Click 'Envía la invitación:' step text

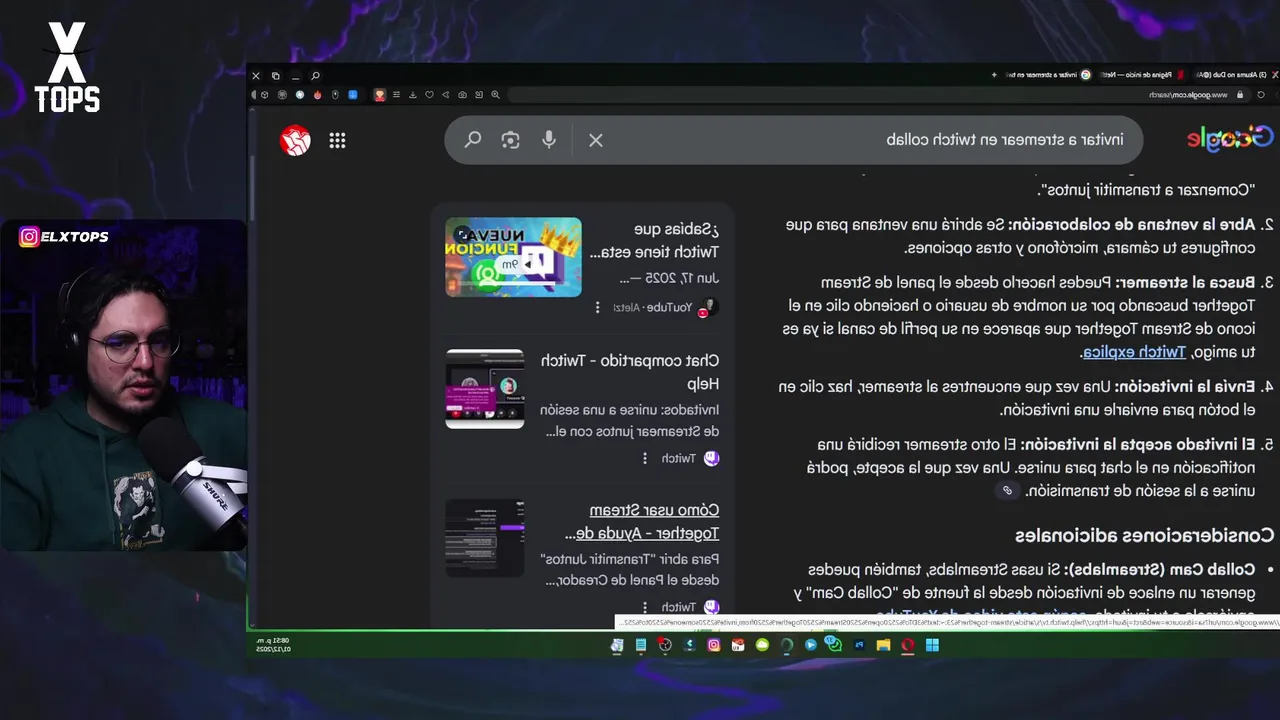[x=1183, y=386]
